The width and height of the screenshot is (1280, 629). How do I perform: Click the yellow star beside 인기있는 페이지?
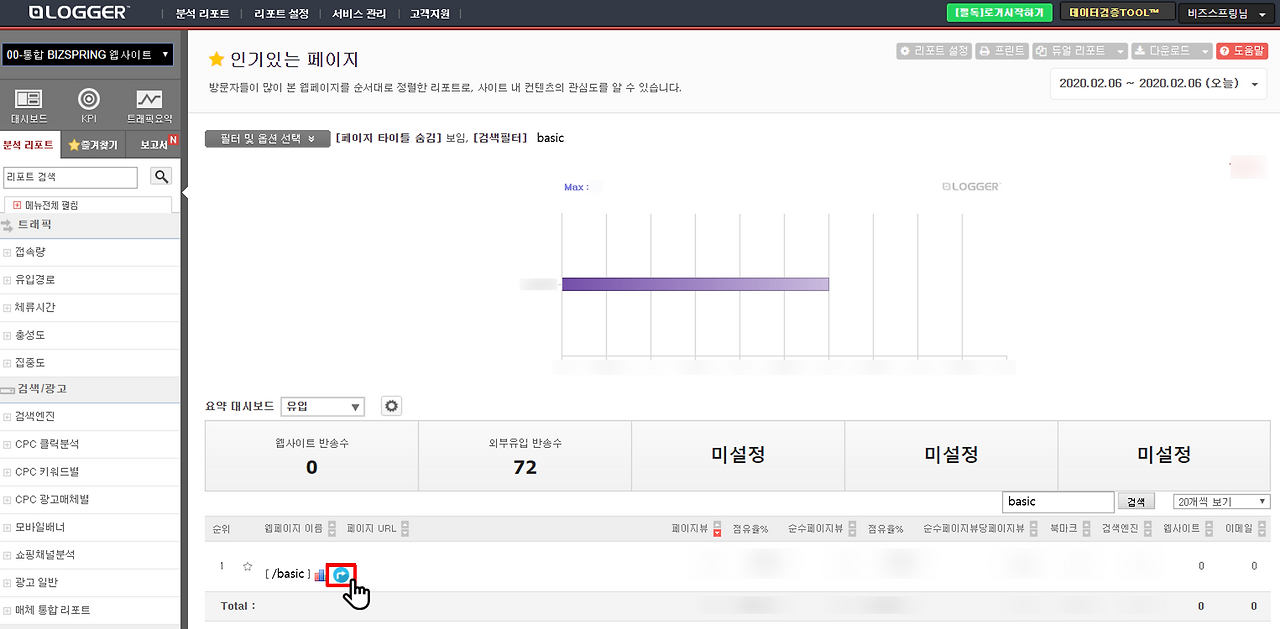(215, 60)
